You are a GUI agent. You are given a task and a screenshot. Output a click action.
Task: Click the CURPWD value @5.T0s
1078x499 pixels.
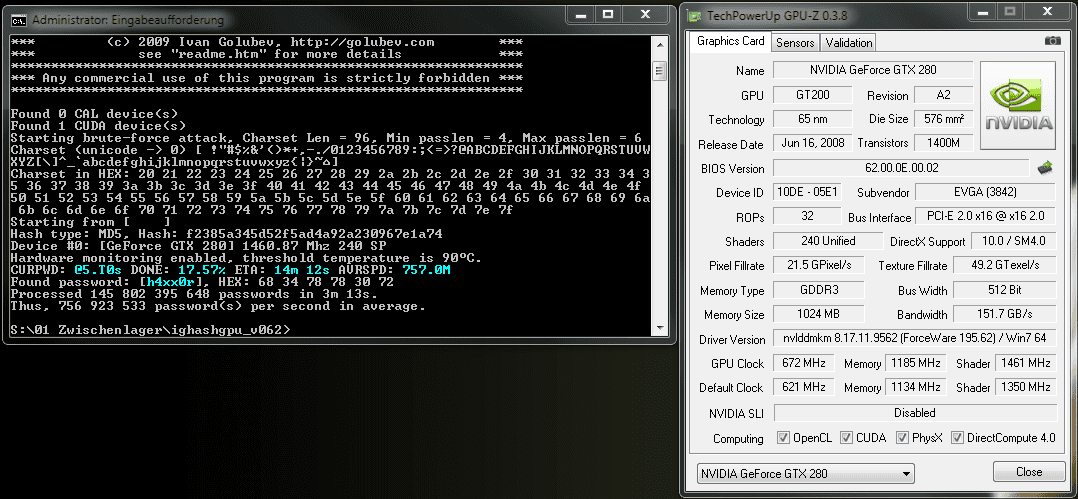pyautogui.click(x=98, y=270)
